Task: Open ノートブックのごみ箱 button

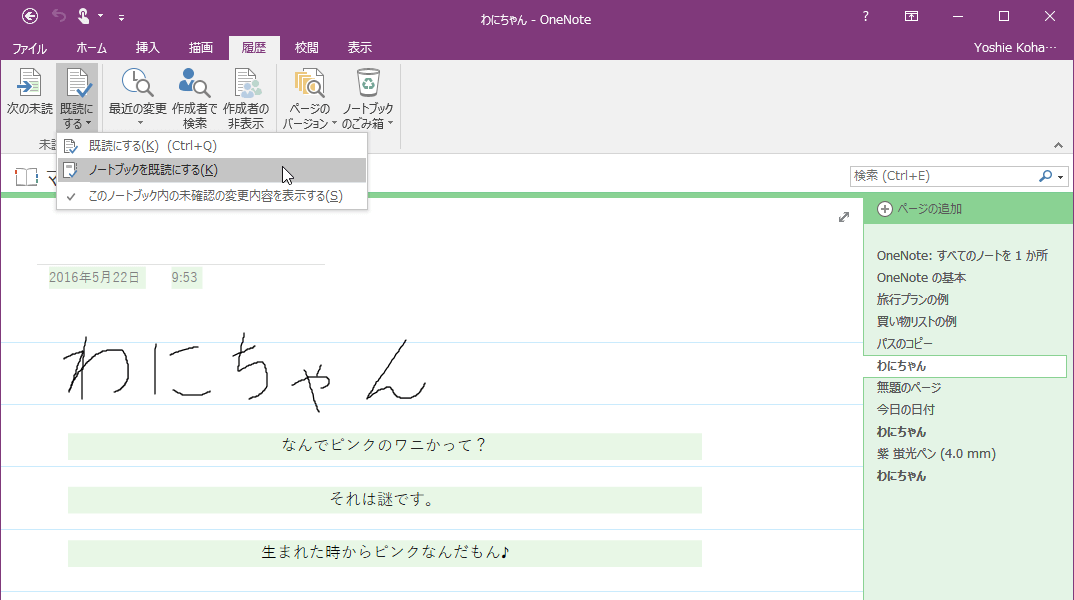Action: [x=368, y=99]
